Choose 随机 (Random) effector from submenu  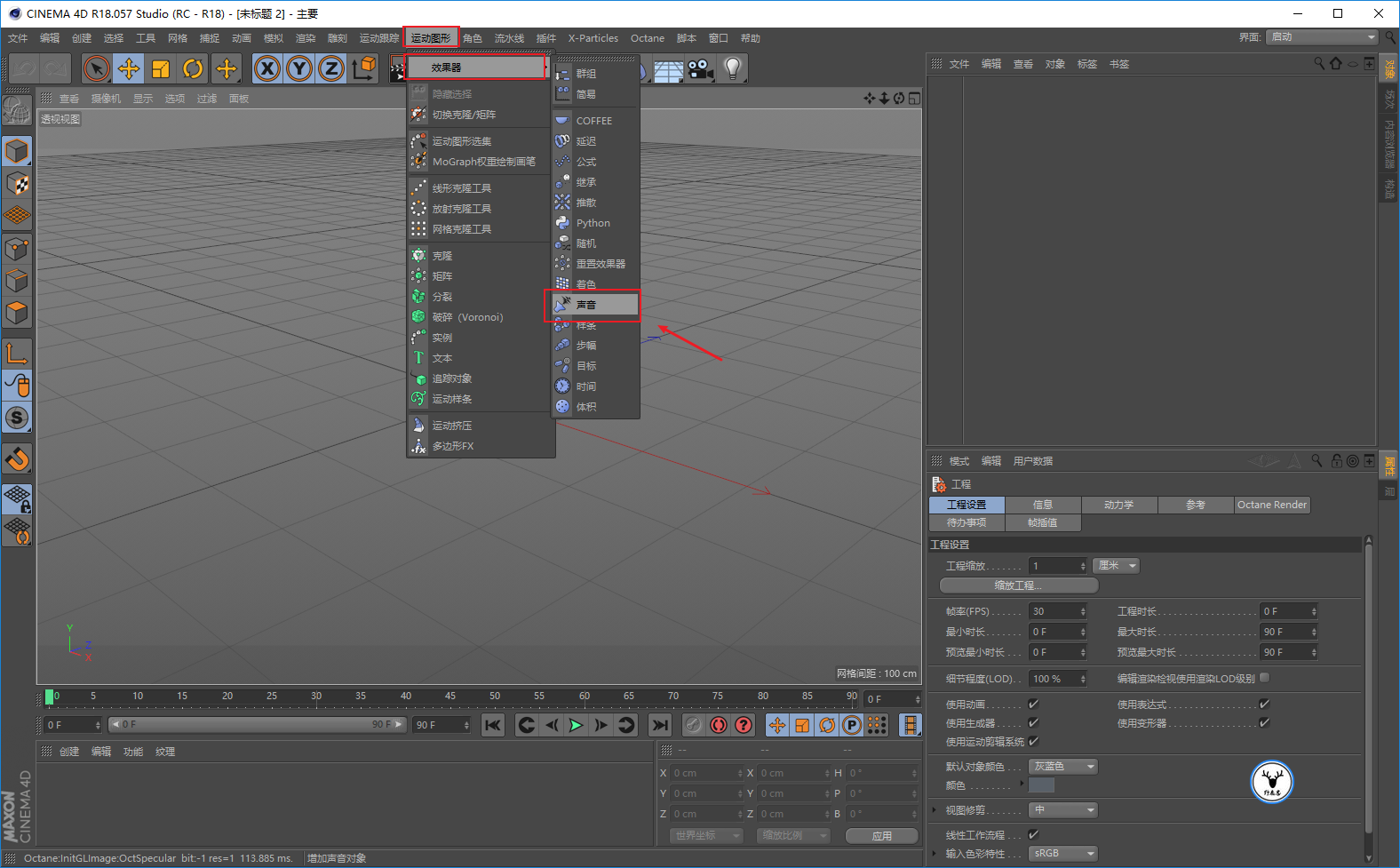click(x=594, y=243)
